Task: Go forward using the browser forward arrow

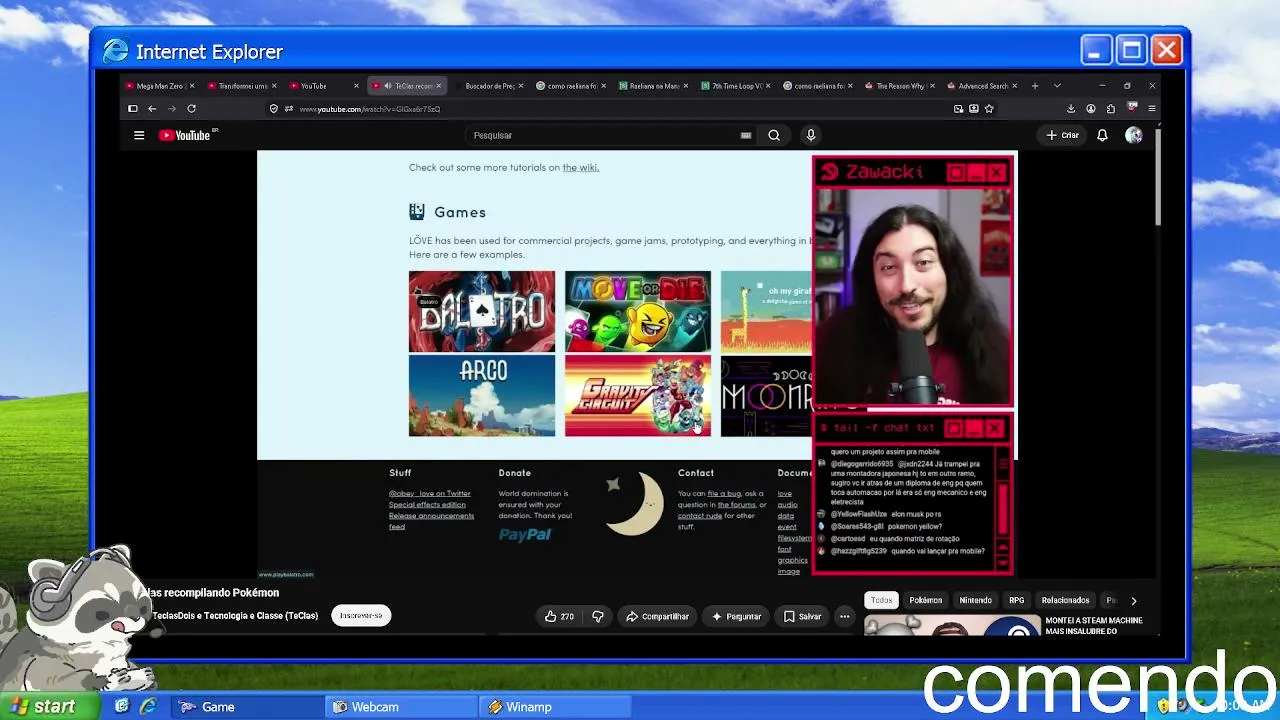Action: point(172,109)
